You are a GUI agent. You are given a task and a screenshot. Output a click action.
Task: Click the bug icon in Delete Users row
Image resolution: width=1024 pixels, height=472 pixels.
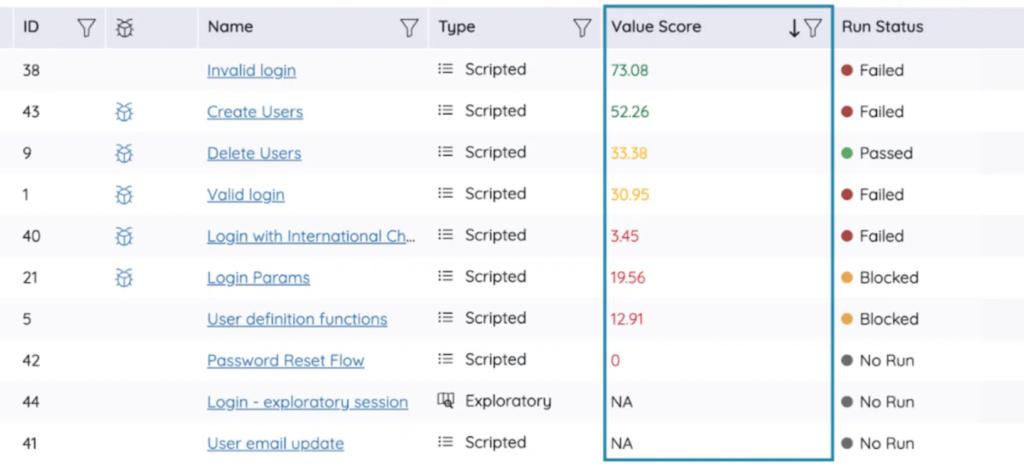123,153
